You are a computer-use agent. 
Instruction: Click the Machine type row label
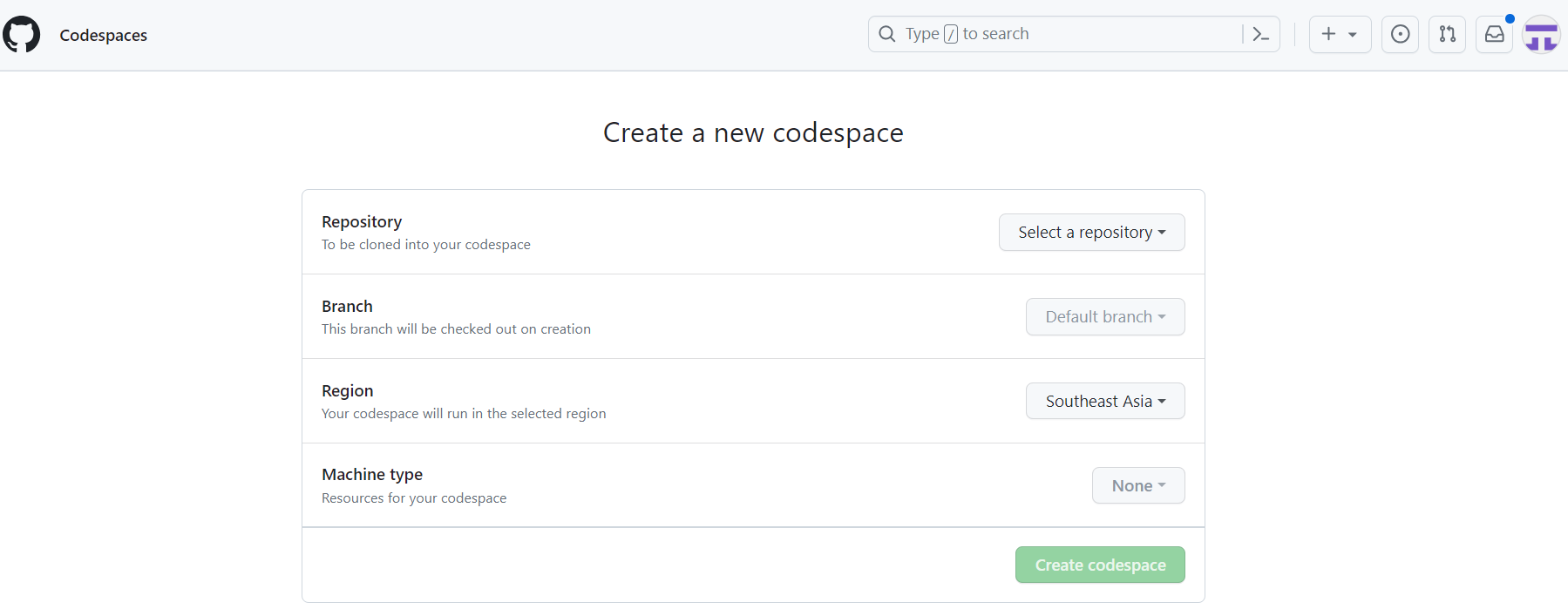[x=372, y=475]
